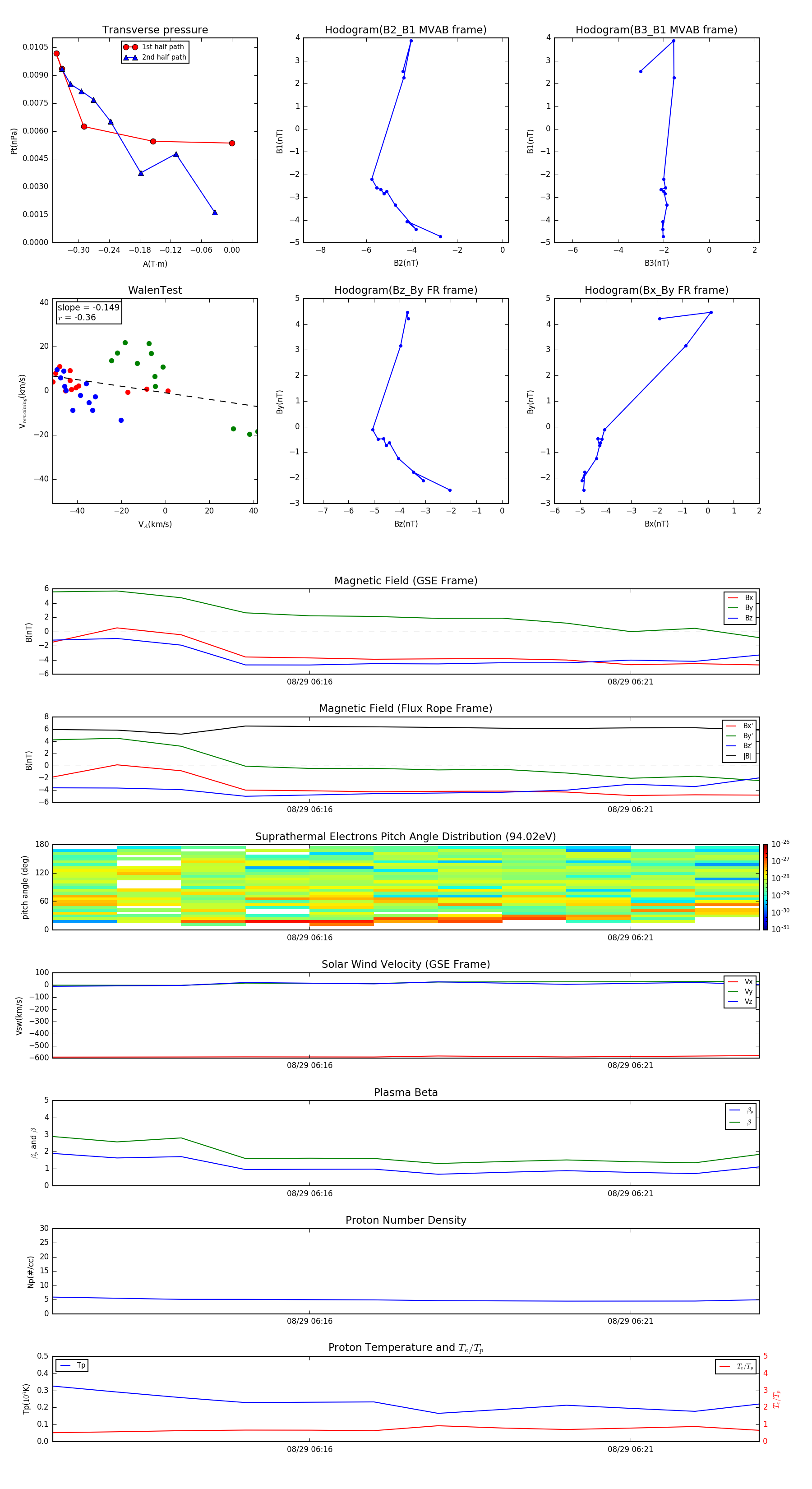Click the '1st half path' legend entry

[x=154, y=47]
